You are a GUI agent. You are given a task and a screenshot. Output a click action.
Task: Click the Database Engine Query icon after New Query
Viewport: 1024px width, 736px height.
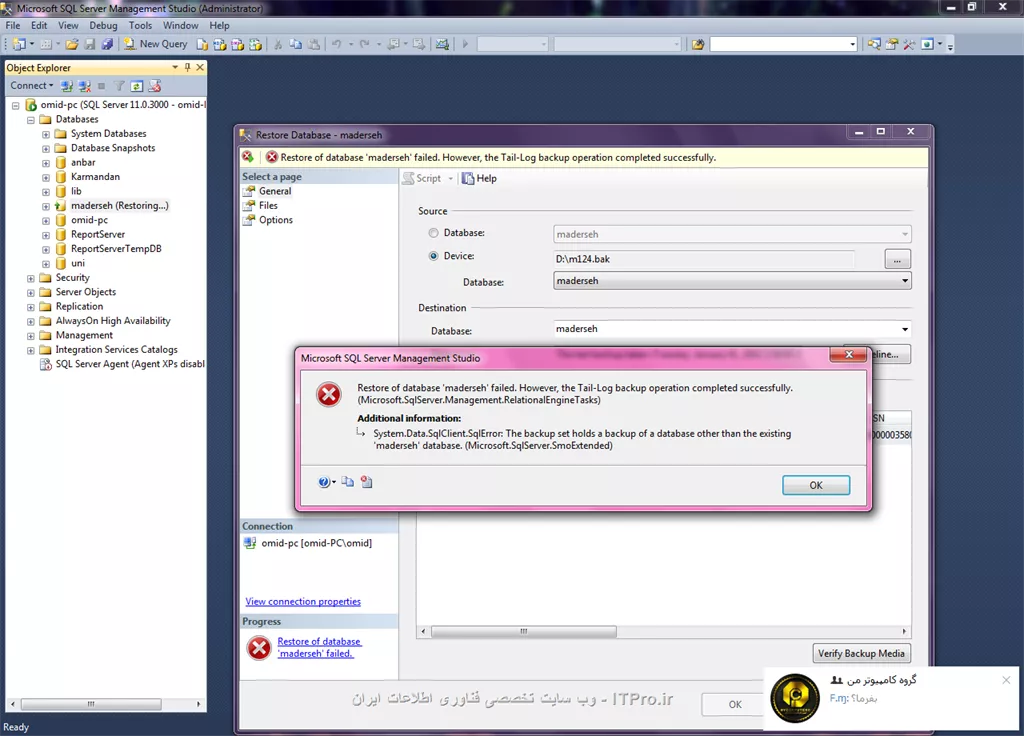click(x=202, y=44)
